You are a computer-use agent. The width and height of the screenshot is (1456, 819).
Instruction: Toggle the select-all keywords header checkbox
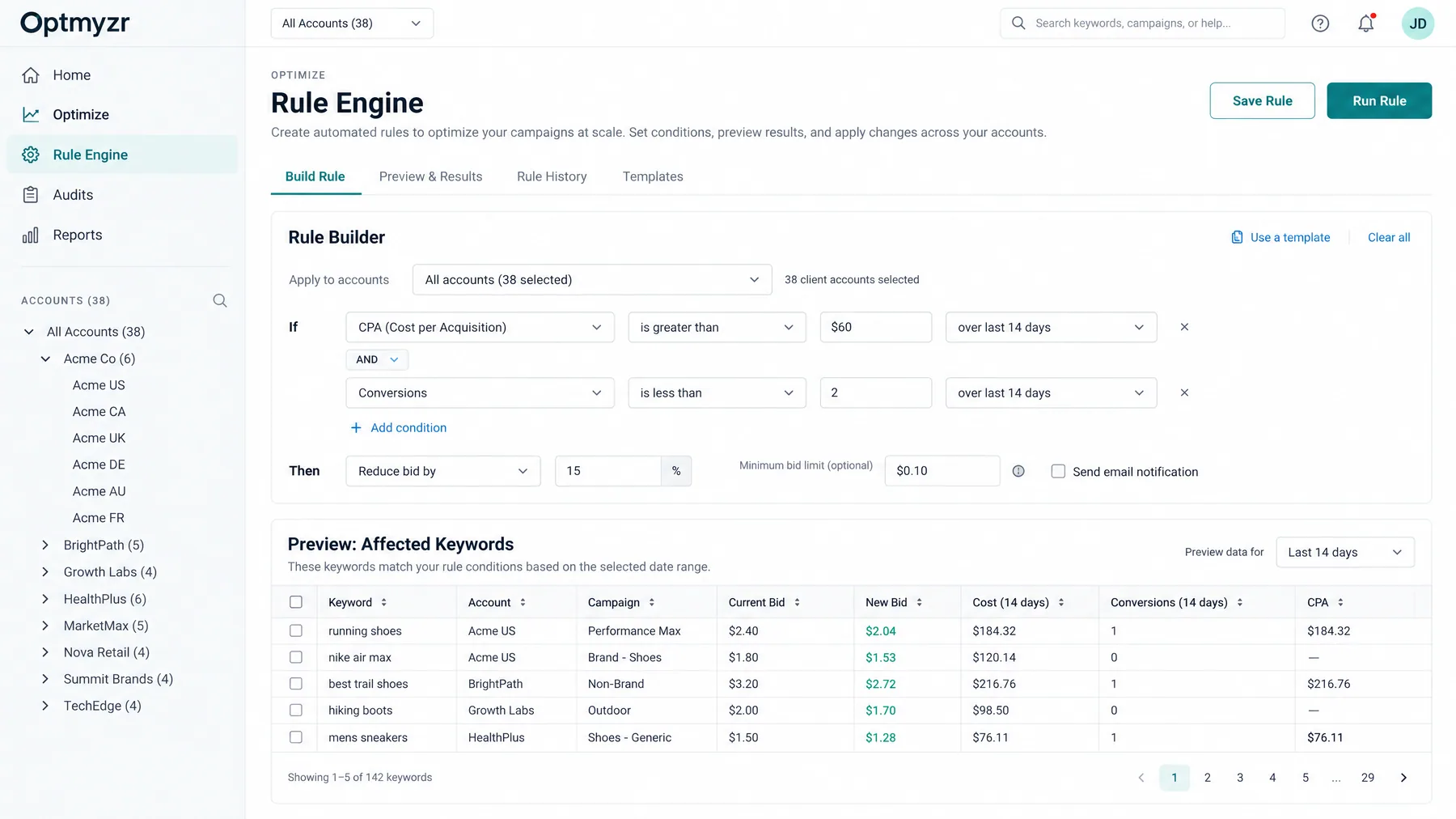coord(296,602)
